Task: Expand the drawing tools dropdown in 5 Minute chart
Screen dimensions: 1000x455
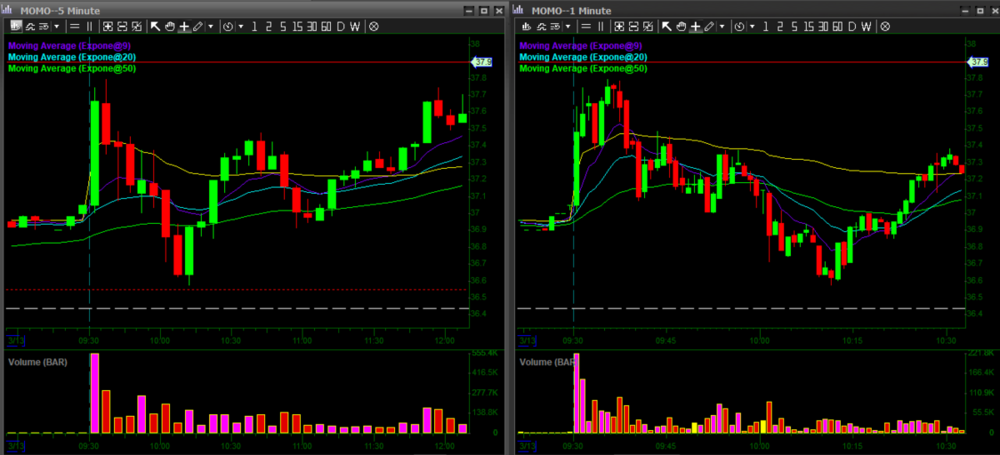Action: click(x=210, y=26)
